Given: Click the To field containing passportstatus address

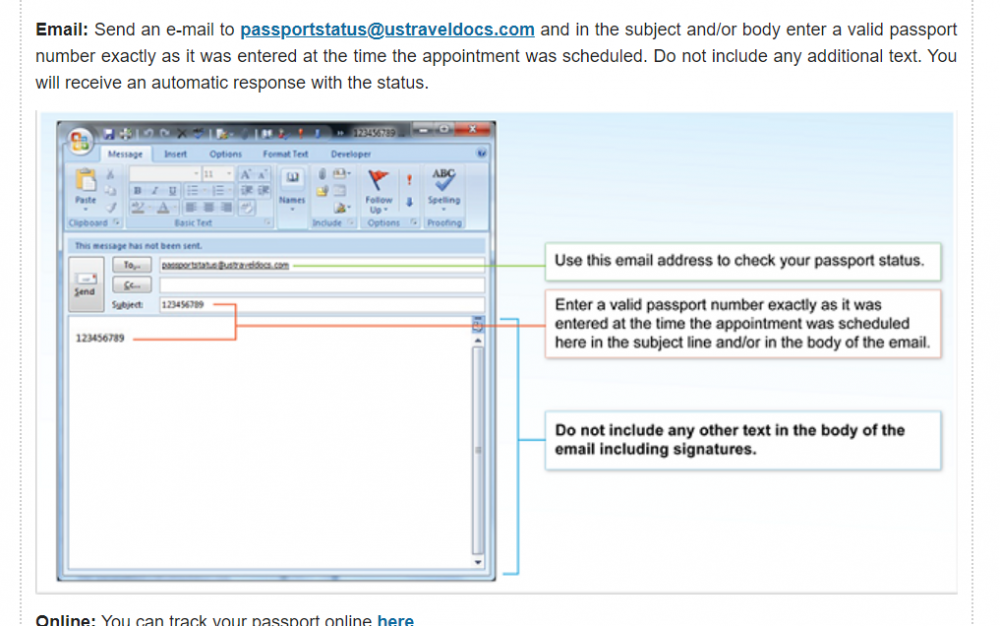Looking at the screenshot, I should pyautogui.click(x=322, y=265).
